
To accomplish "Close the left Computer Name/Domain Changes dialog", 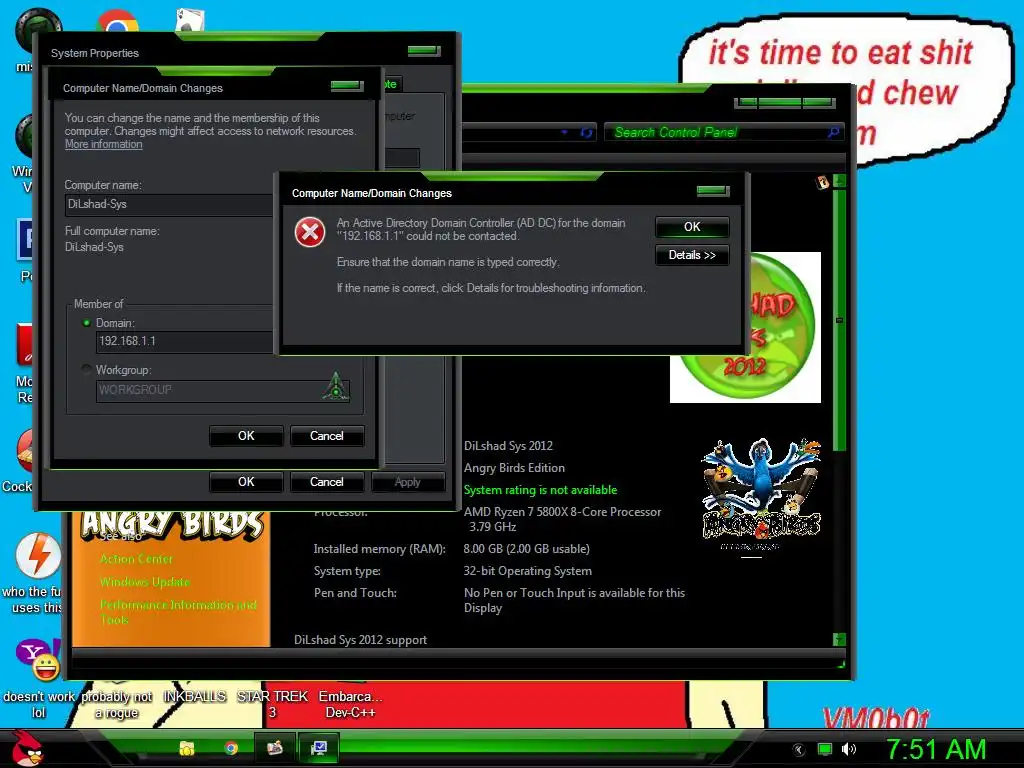I will coord(347,86).
